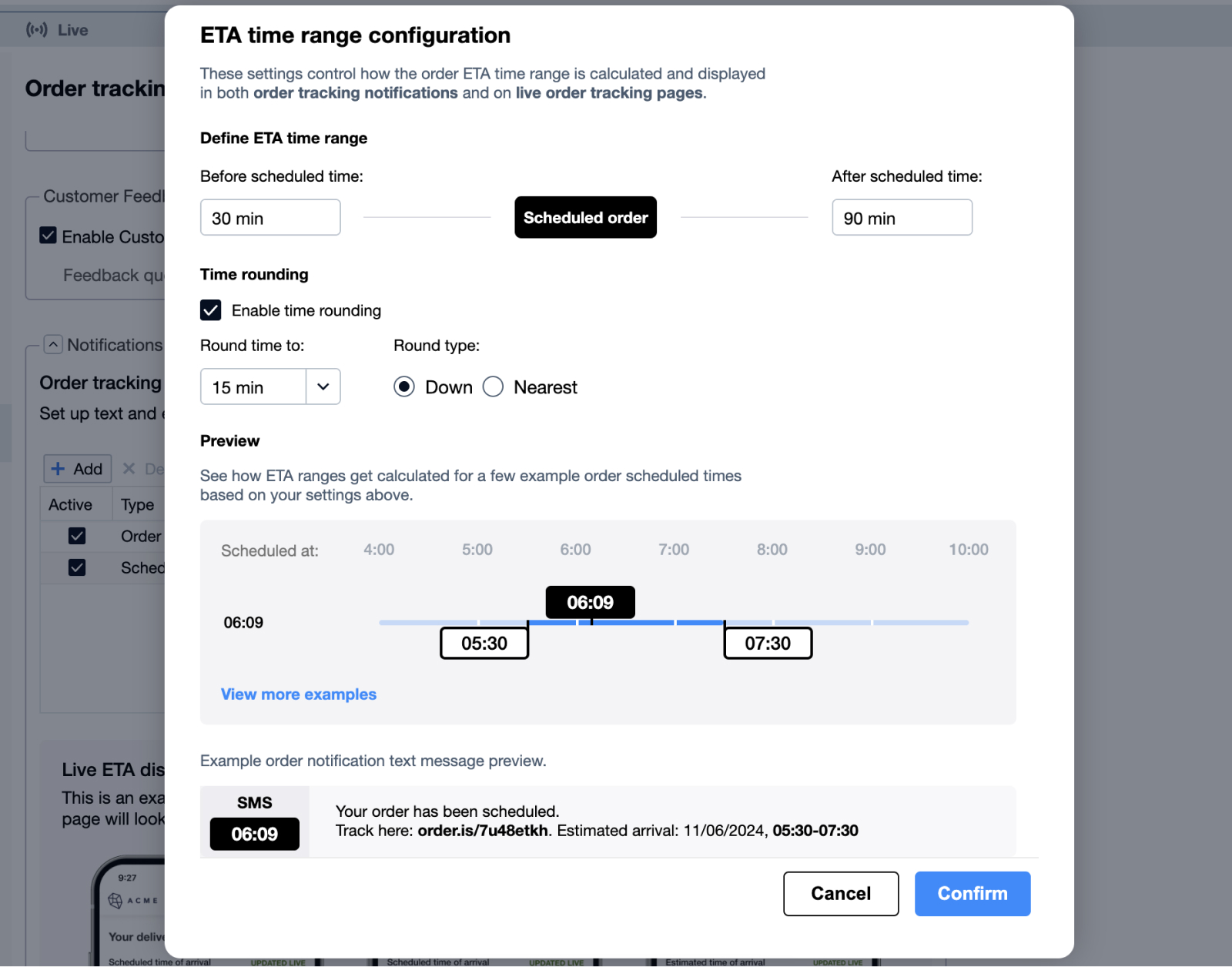1232x967 pixels.
Task: Select the Nearest round type radio button
Action: pyautogui.click(x=493, y=386)
